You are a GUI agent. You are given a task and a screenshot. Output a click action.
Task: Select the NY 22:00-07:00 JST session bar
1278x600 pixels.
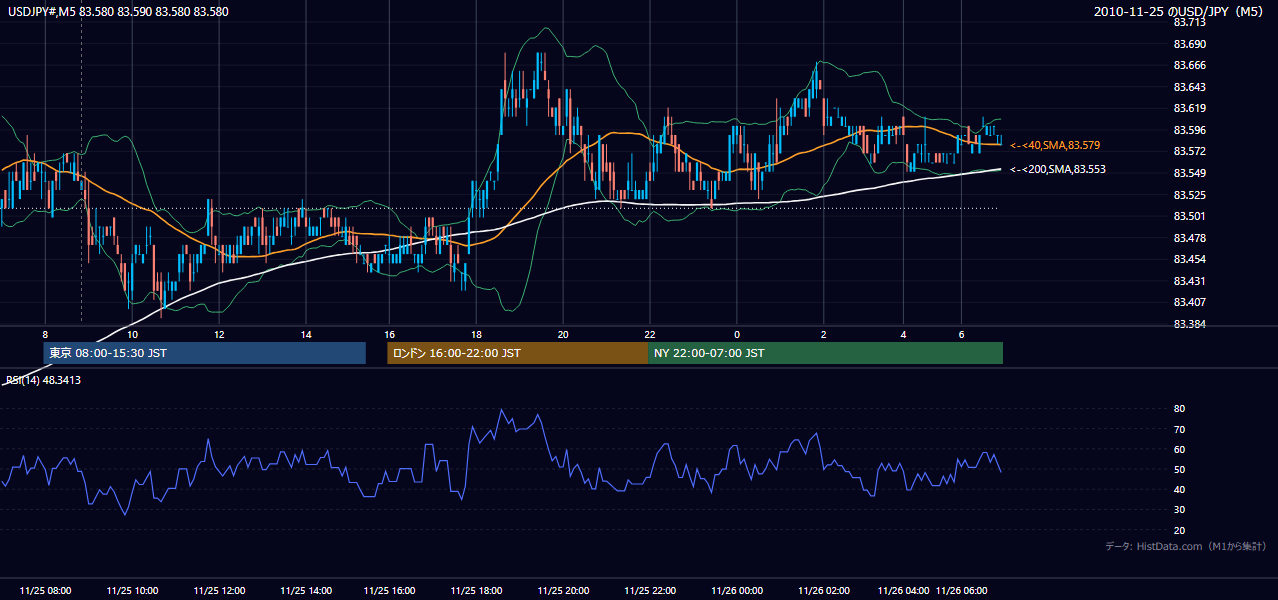[825, 353]
